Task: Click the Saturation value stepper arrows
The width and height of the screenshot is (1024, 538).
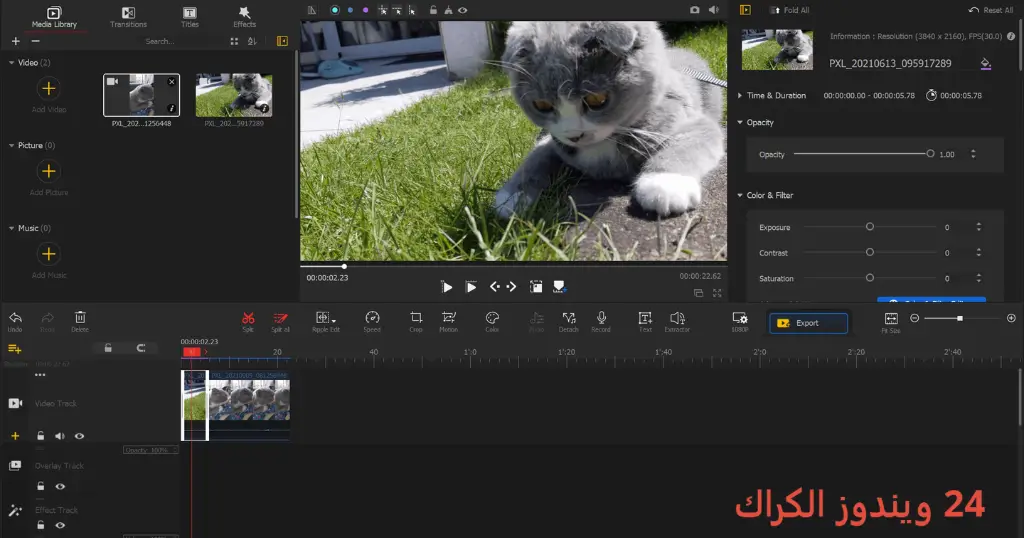Action: [x=978, y=278]
